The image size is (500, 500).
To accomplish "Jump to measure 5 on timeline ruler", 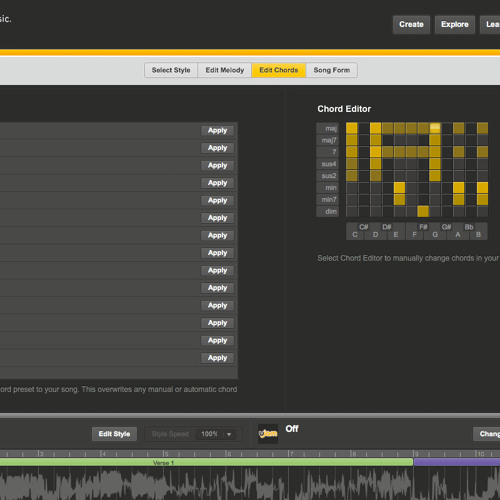I will pos(166,454).
